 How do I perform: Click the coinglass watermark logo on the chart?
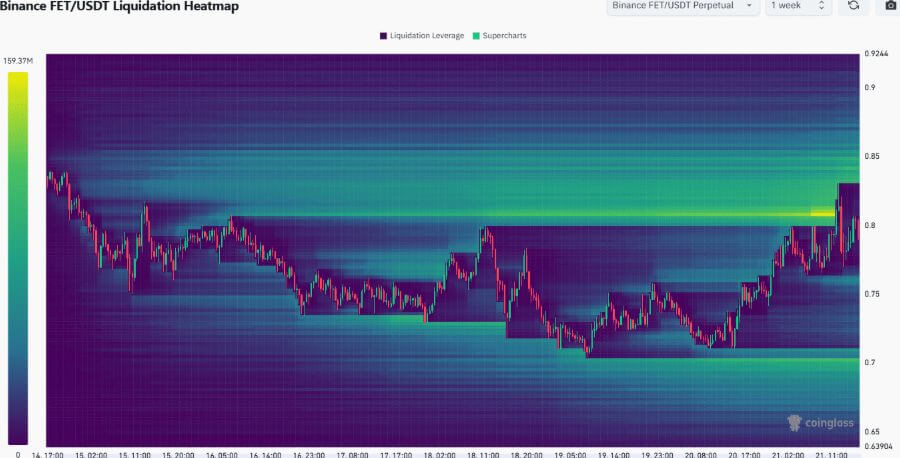(x=820, y=423)
